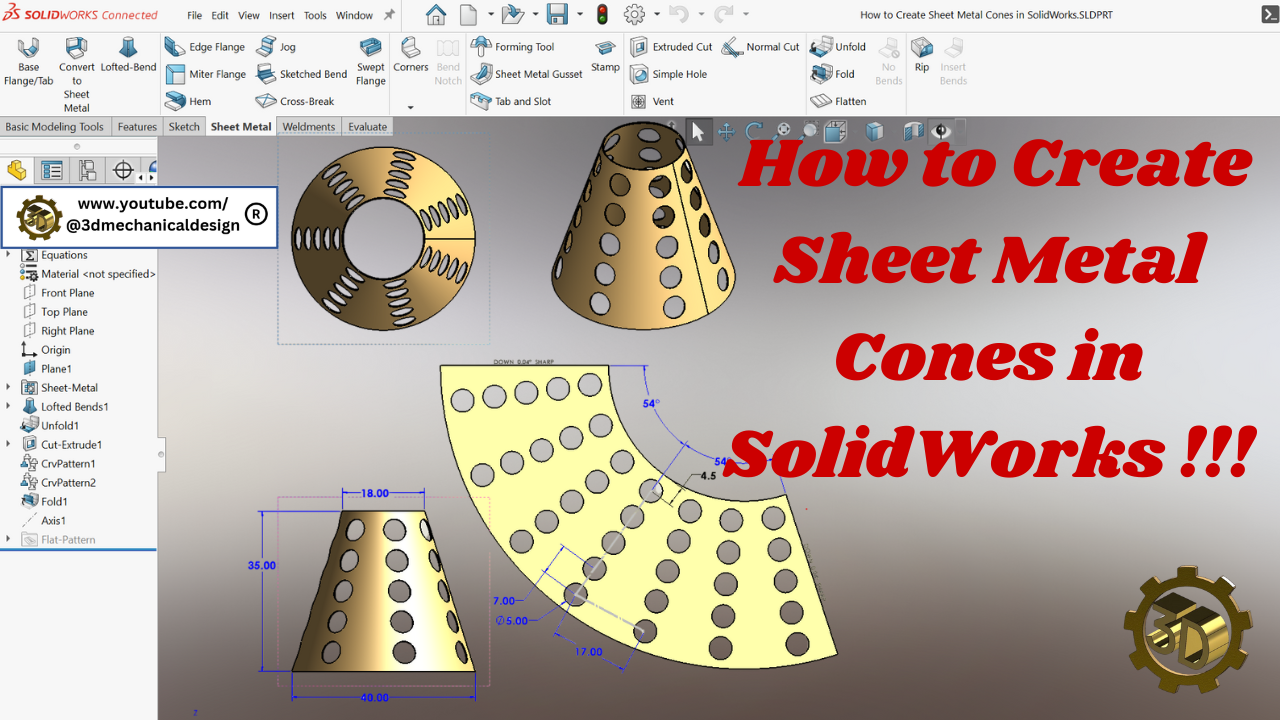Click the Rebuild traffic light icon

(602, 15)
